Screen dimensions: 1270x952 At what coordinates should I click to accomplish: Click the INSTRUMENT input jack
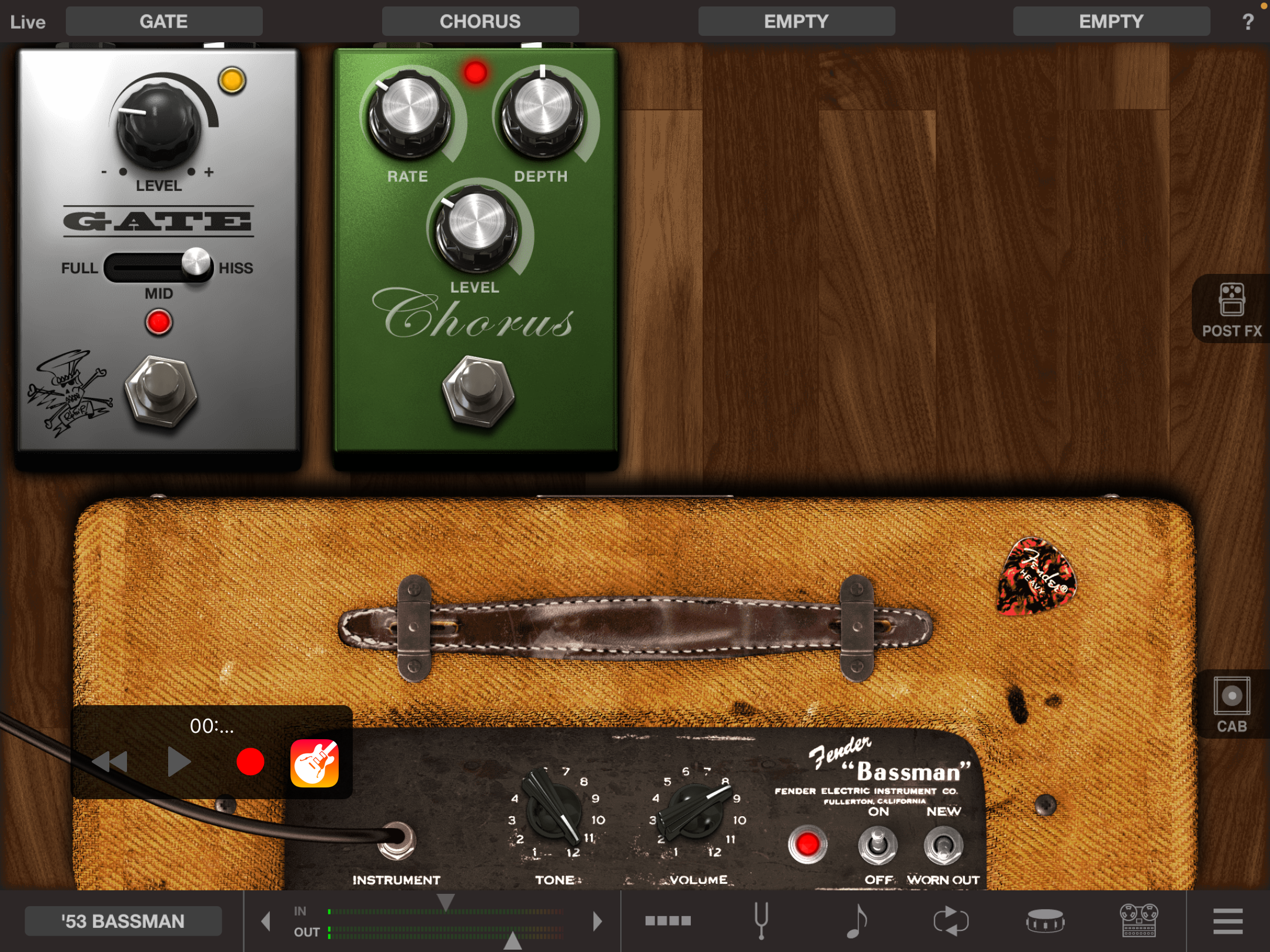(x=397, y=840)
